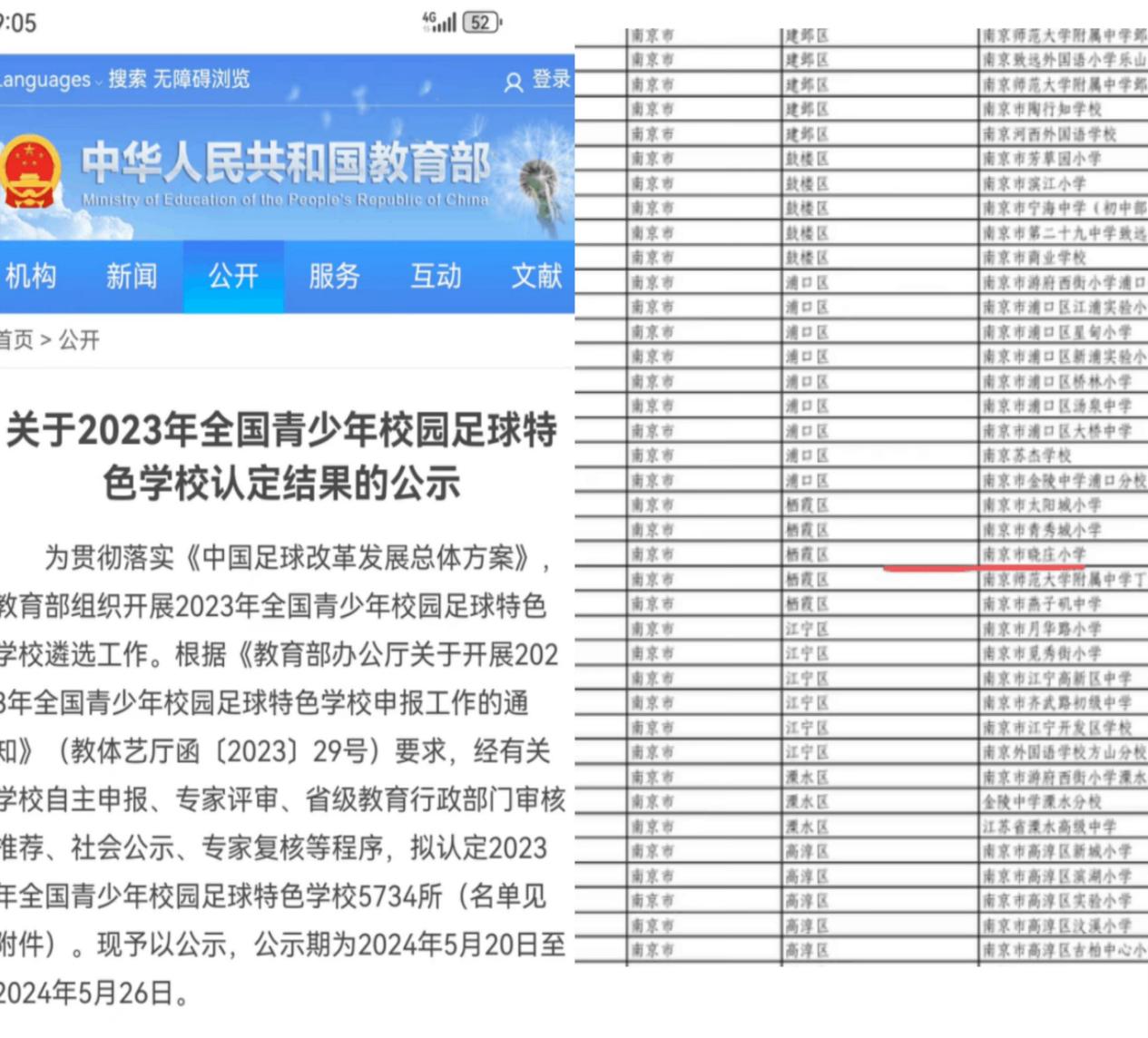Click 建邺区 cell in the 陶行知学校 row

pos(807,109)
